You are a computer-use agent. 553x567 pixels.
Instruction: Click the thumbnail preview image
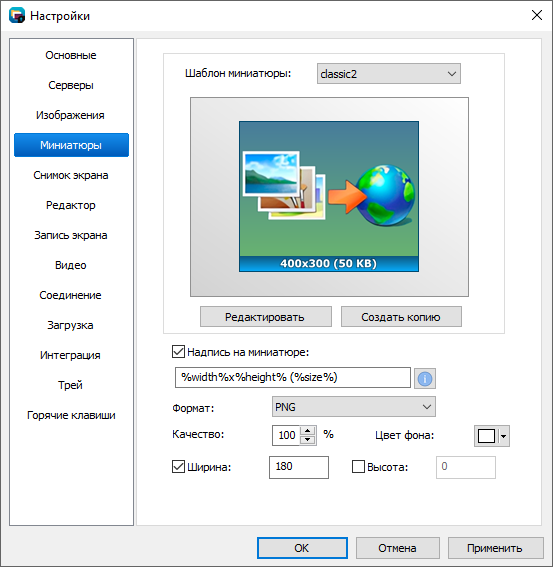(329, 196)
